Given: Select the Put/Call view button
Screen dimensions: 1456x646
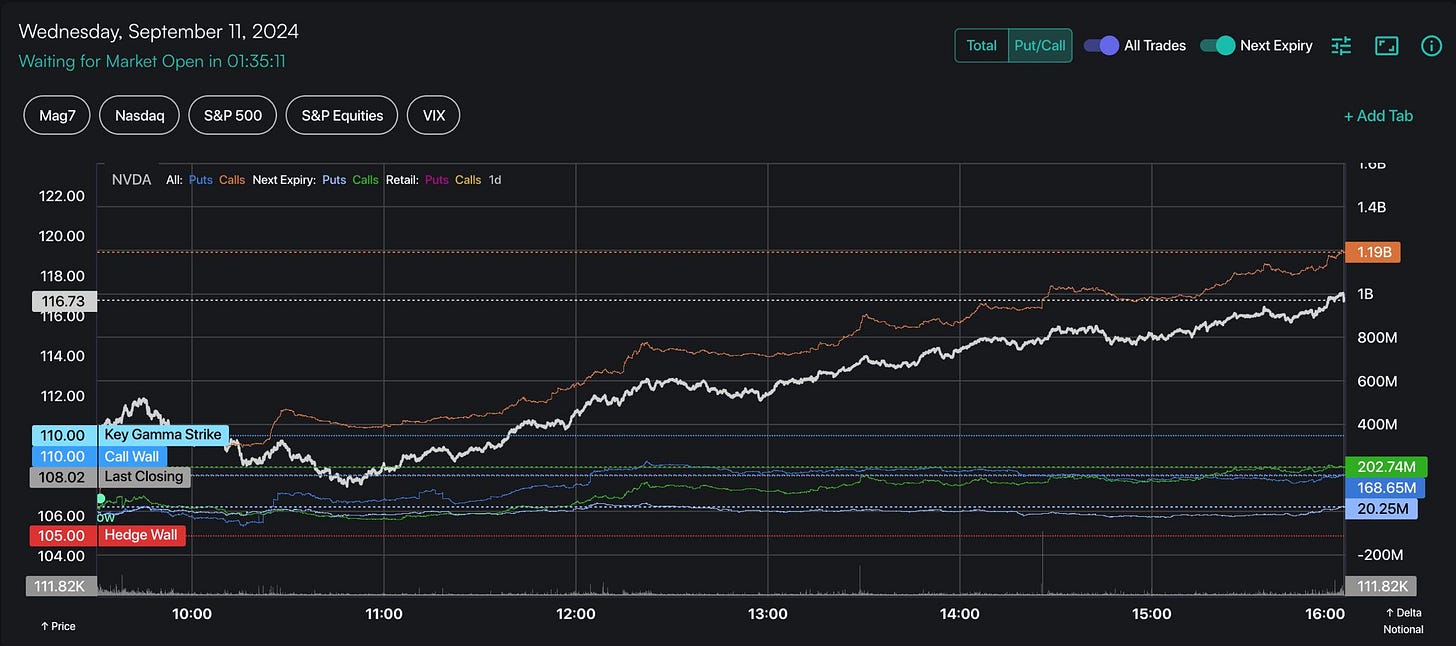Looking at the screenshot, I should click(1040, 45).
